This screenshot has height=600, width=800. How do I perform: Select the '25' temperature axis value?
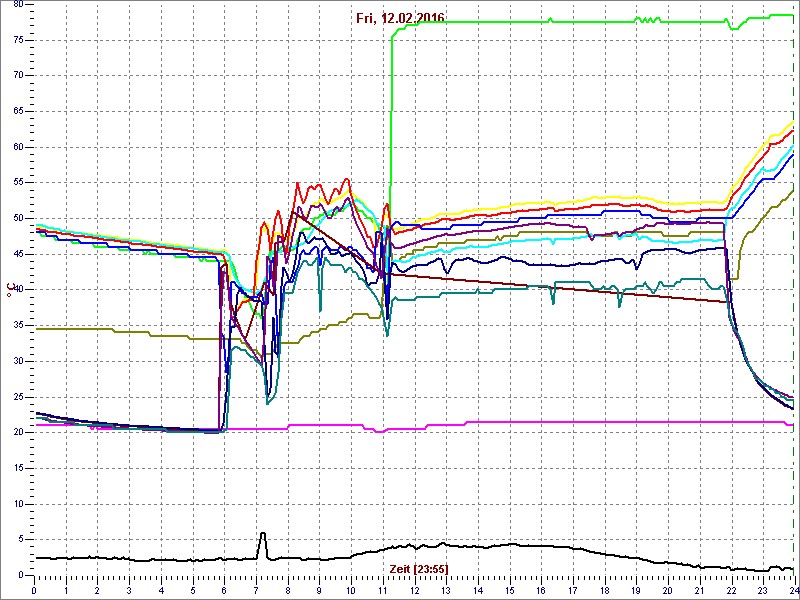pos(18,397)
